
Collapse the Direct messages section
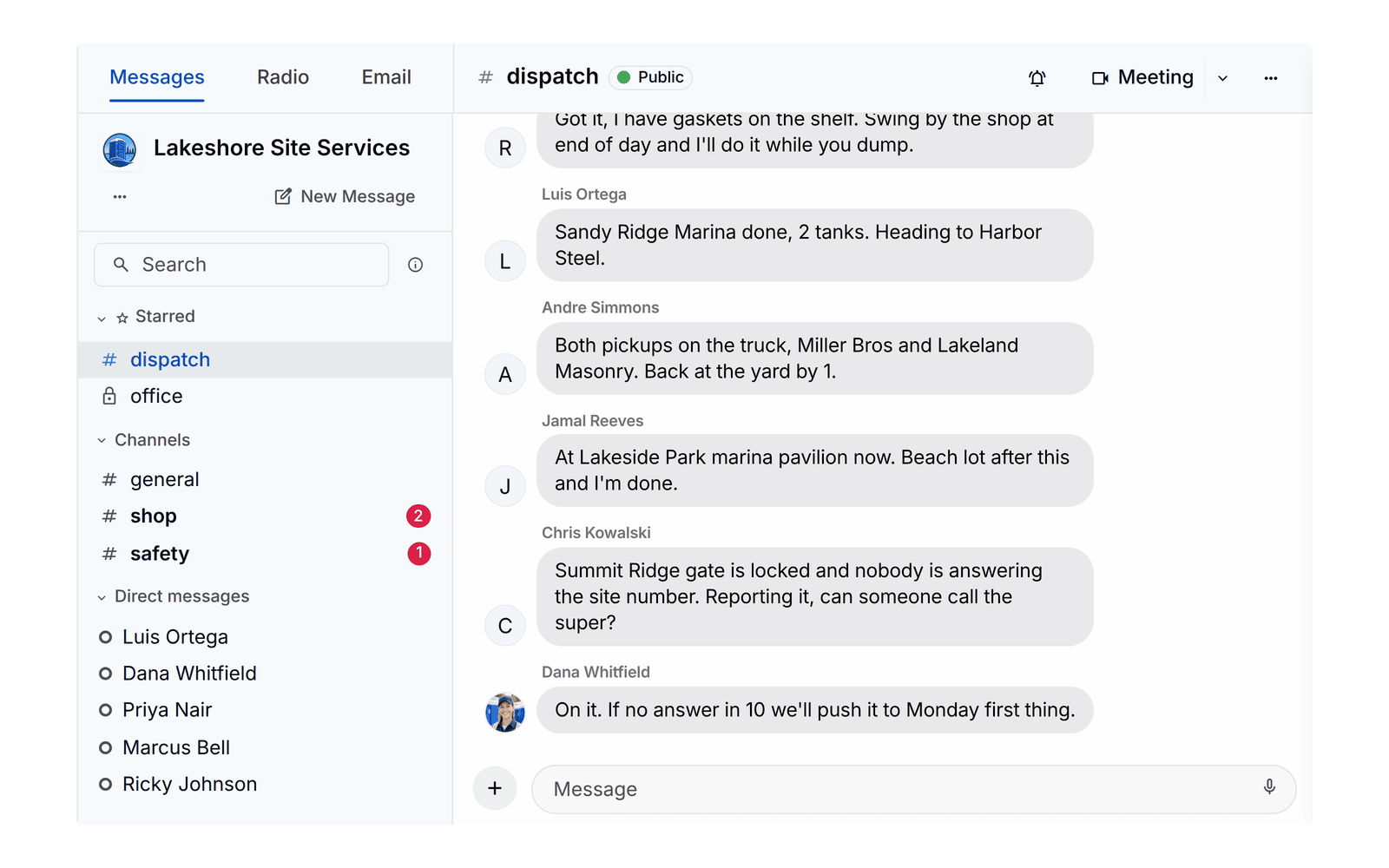tap(102, 597)
